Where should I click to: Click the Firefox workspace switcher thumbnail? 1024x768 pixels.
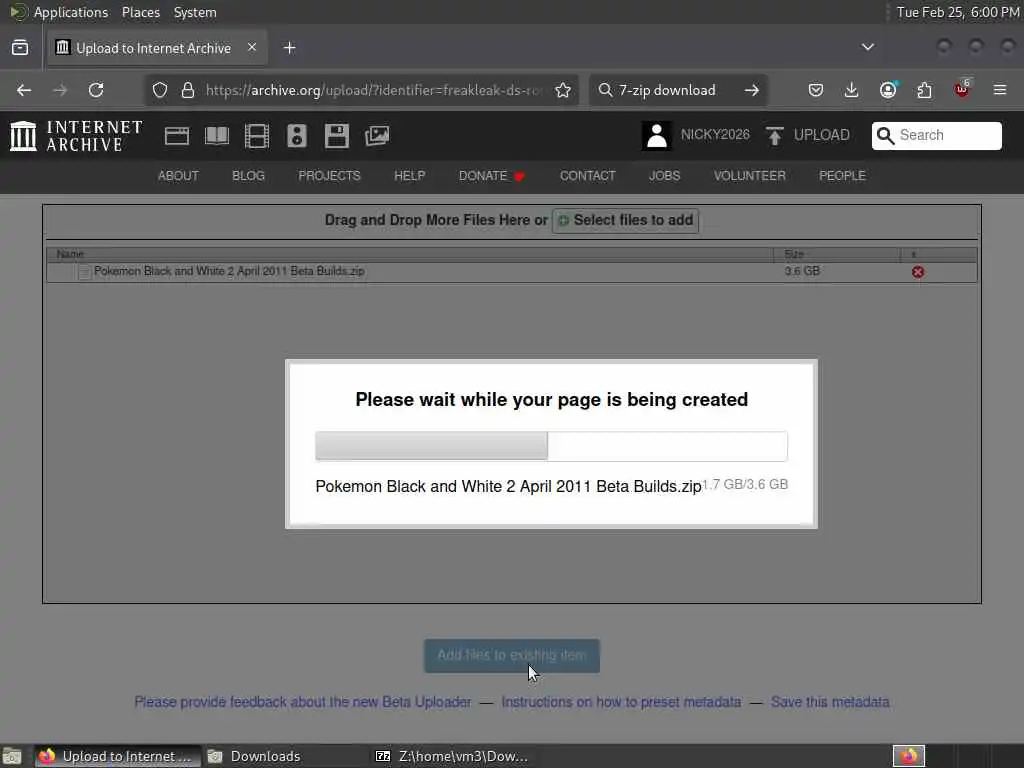(909, 756)
